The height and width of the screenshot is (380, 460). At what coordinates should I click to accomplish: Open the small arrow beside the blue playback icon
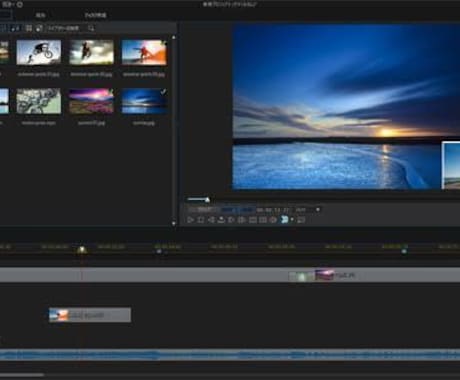pos(292,220)
